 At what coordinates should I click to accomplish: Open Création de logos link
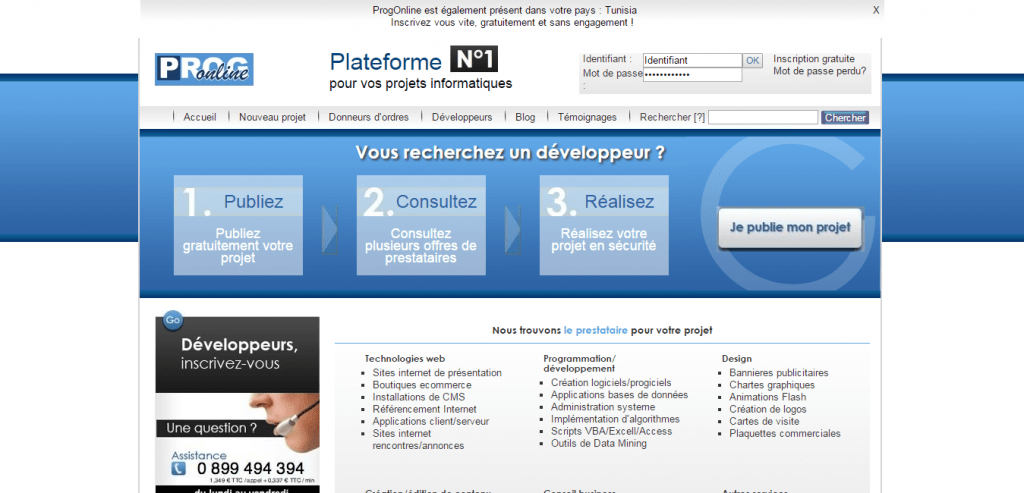coord(767,409)
